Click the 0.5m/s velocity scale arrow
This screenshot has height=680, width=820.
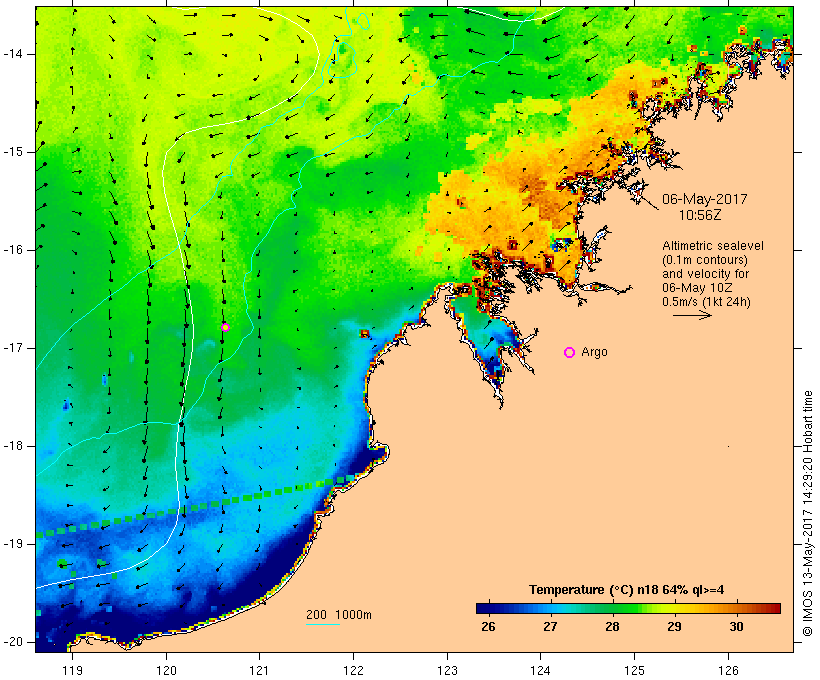pyautogui.click(x=692, y=315)
